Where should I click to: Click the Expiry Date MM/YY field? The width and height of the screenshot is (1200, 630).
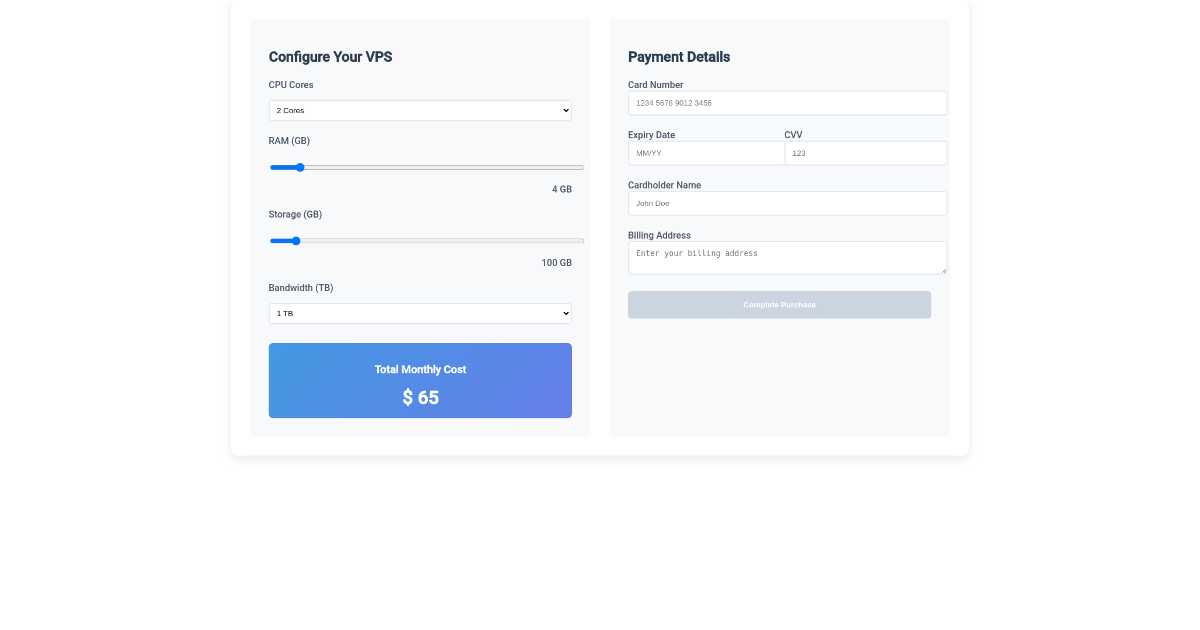click(705, 153)
